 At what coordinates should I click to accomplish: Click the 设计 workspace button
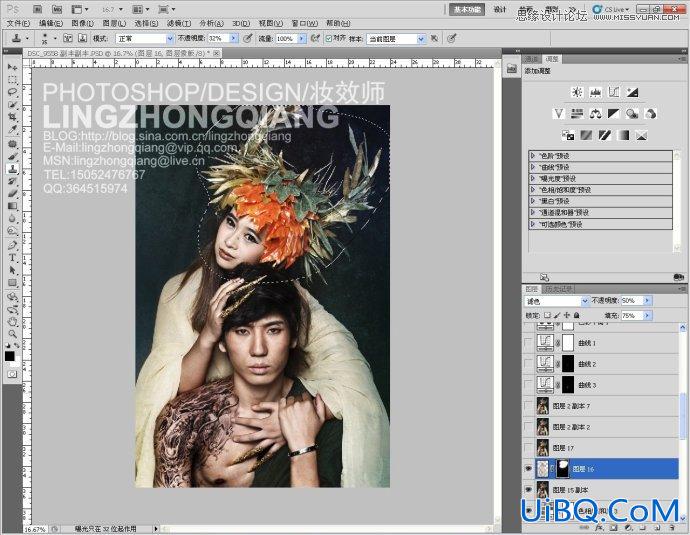pyautogui.click(x=500, y=10)
